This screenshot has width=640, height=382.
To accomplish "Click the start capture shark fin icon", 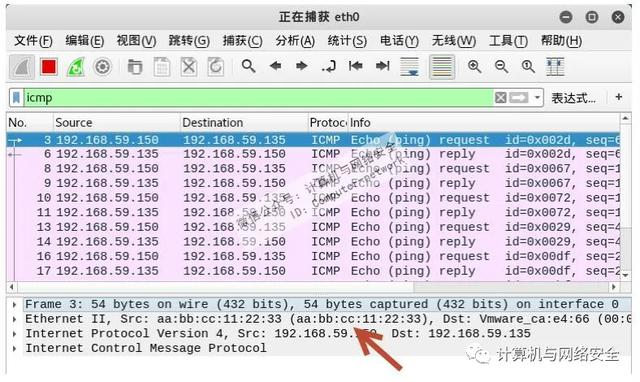I will tap(22, 67).
